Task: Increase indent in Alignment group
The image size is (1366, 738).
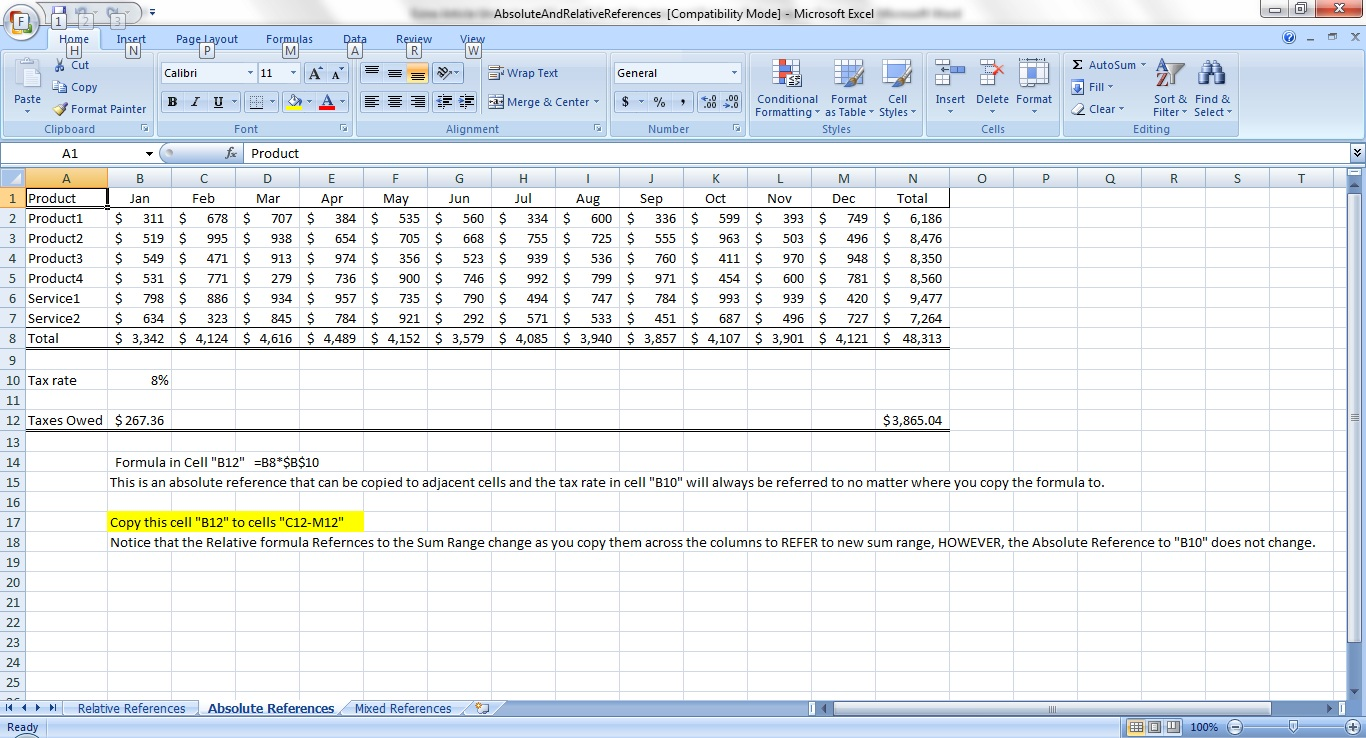Action: coord(465,102)
